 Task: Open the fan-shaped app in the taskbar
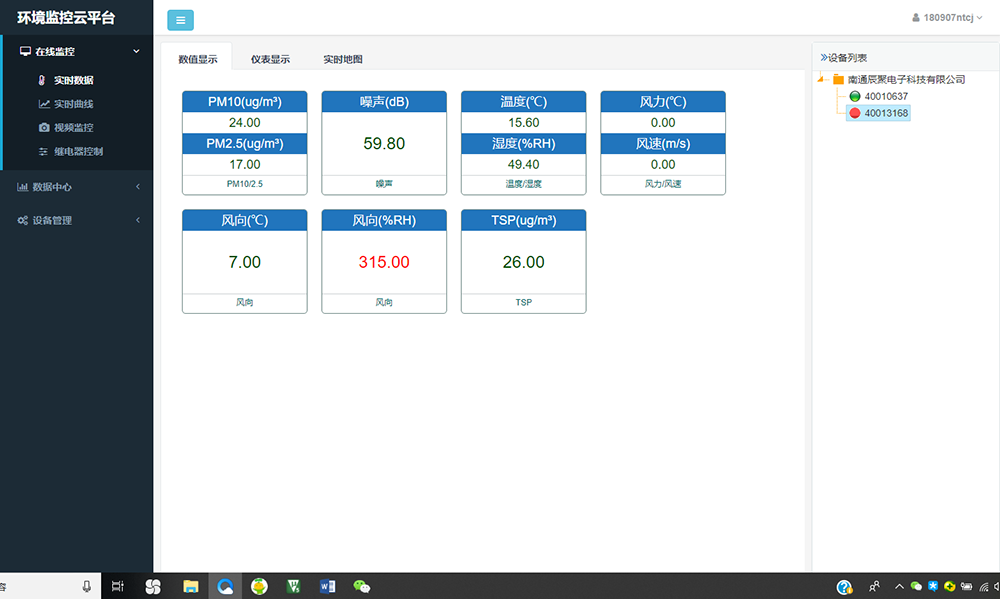point(153,586)
